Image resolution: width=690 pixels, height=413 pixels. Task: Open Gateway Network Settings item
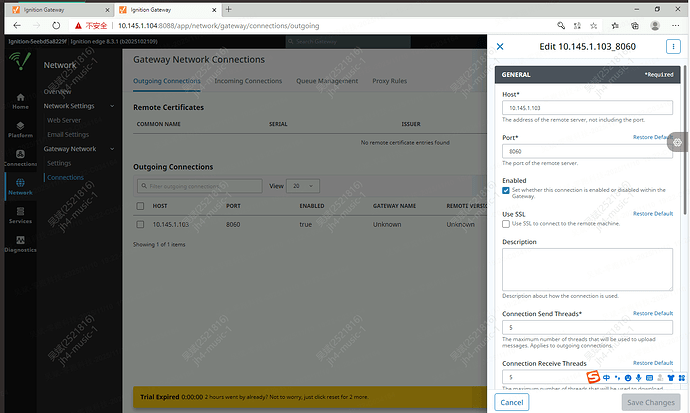pos(59,163)
